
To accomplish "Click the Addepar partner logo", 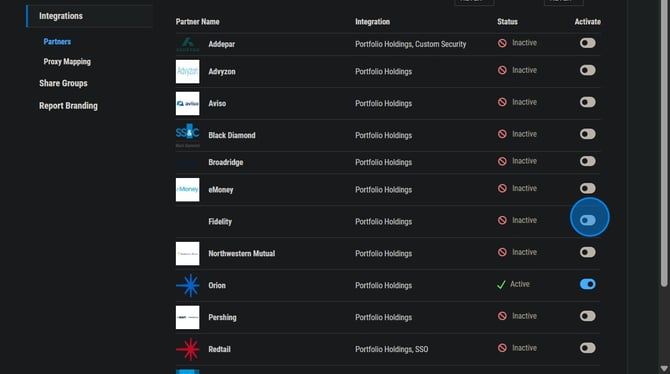I will pyautogui.click(x=188, y=44).
